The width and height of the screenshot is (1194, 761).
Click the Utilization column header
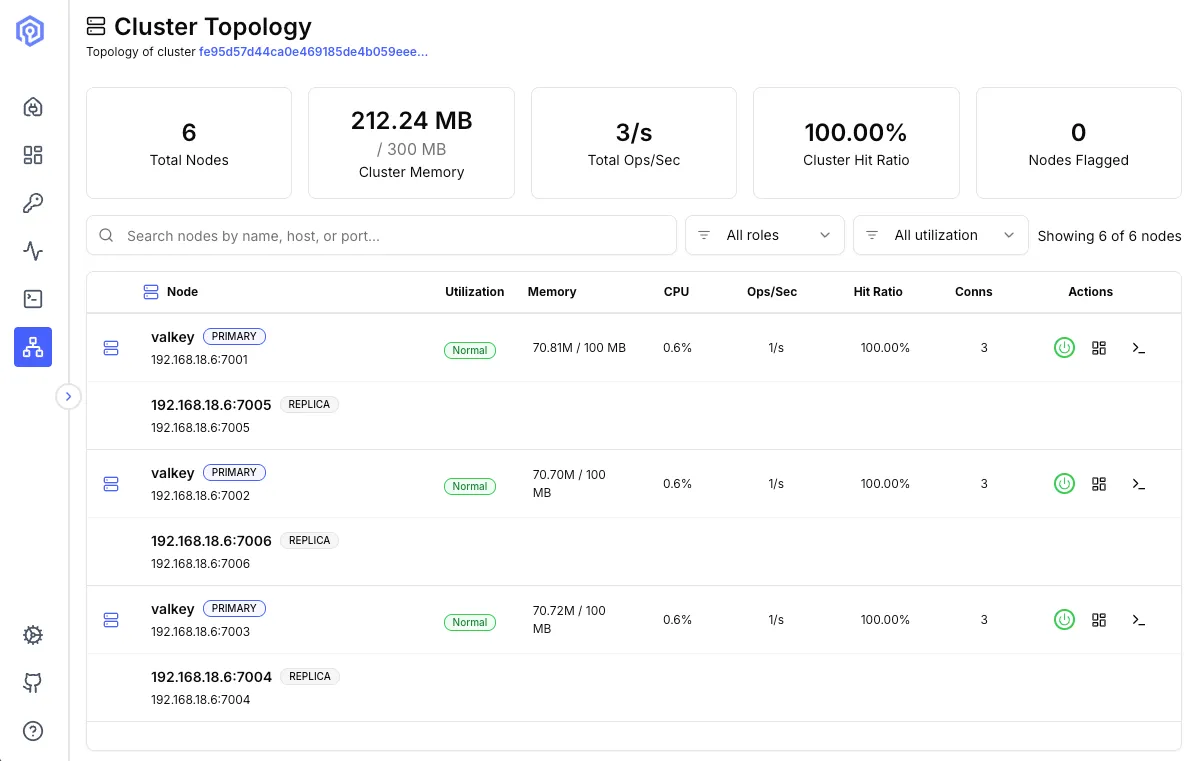pyautogui.click(x=474, y=292)
